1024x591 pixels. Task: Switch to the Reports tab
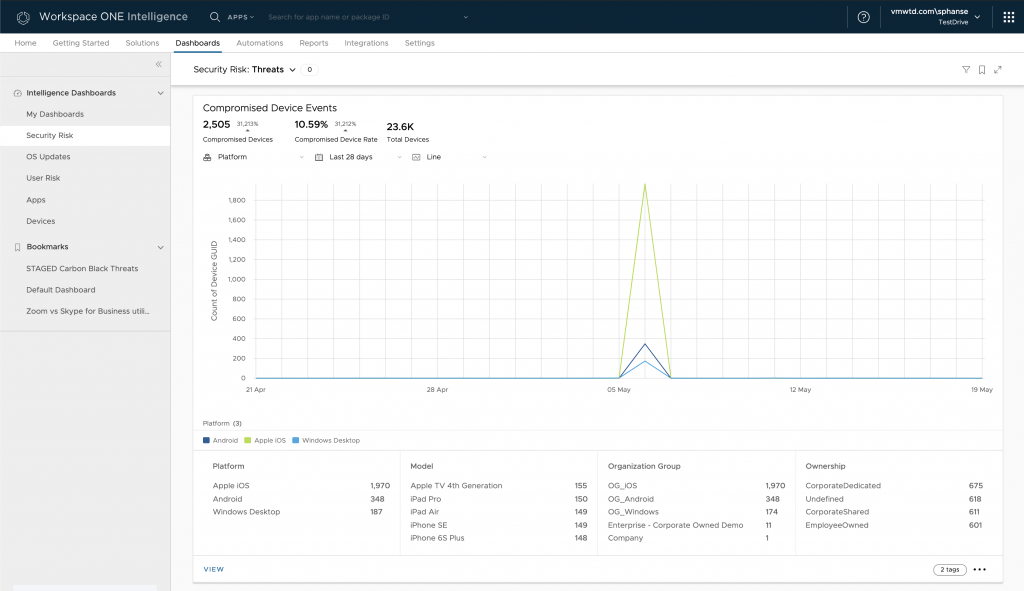click(x=314, y=43)
